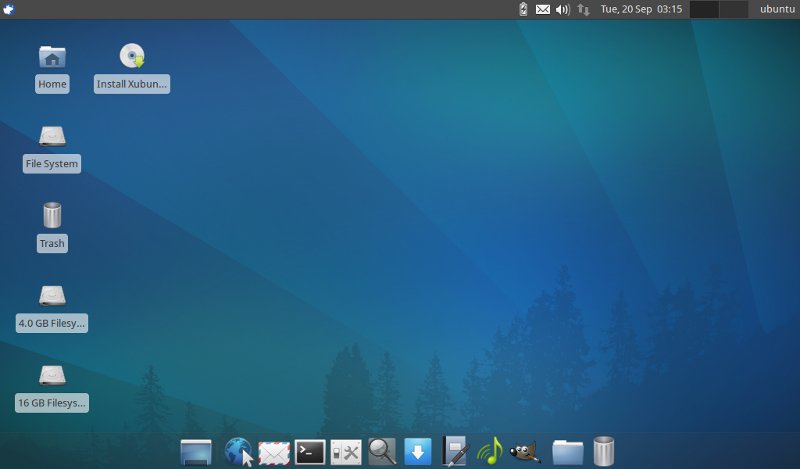Select the 16 GB Filesystem desktop drive
The width and height of the screenshot is (800, 469).
pyautogui.click(x=52, y=388)
